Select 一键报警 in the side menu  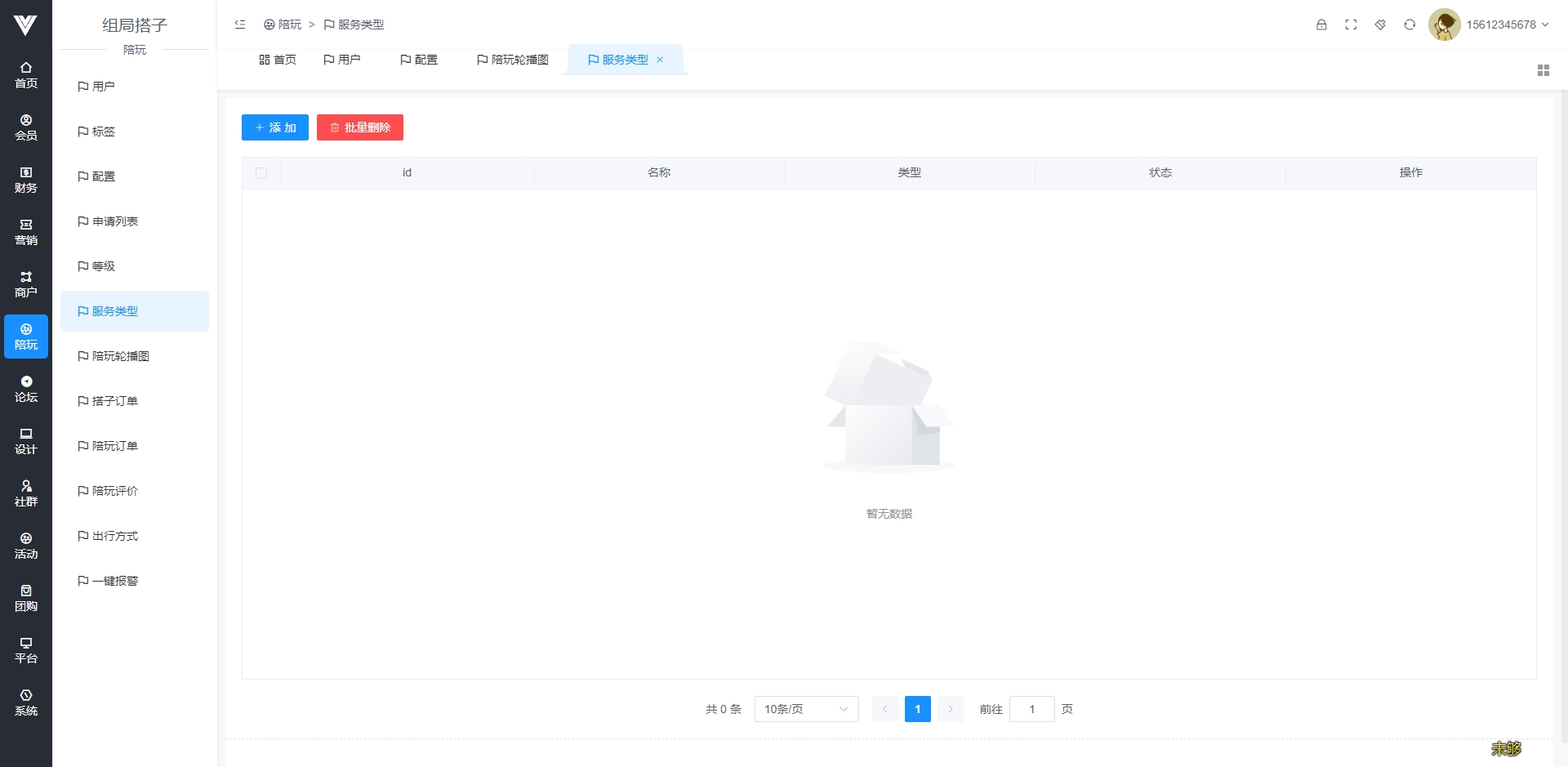(x=115, y=581)
